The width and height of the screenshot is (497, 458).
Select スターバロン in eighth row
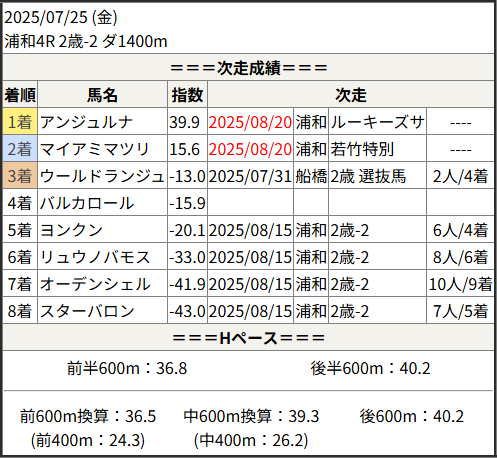coord(87,311)
